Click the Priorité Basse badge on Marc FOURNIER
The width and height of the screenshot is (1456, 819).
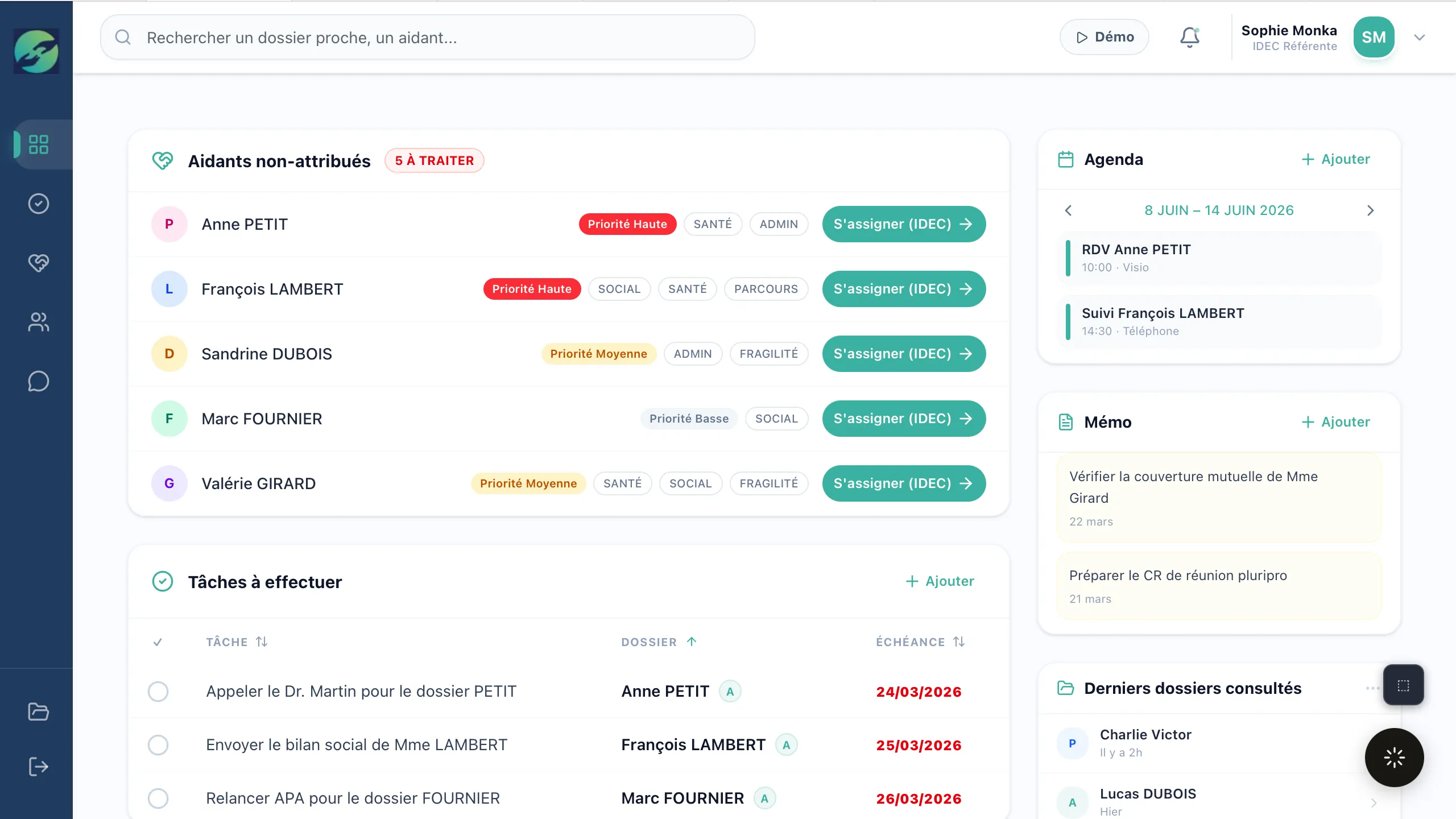pos(689,419)
